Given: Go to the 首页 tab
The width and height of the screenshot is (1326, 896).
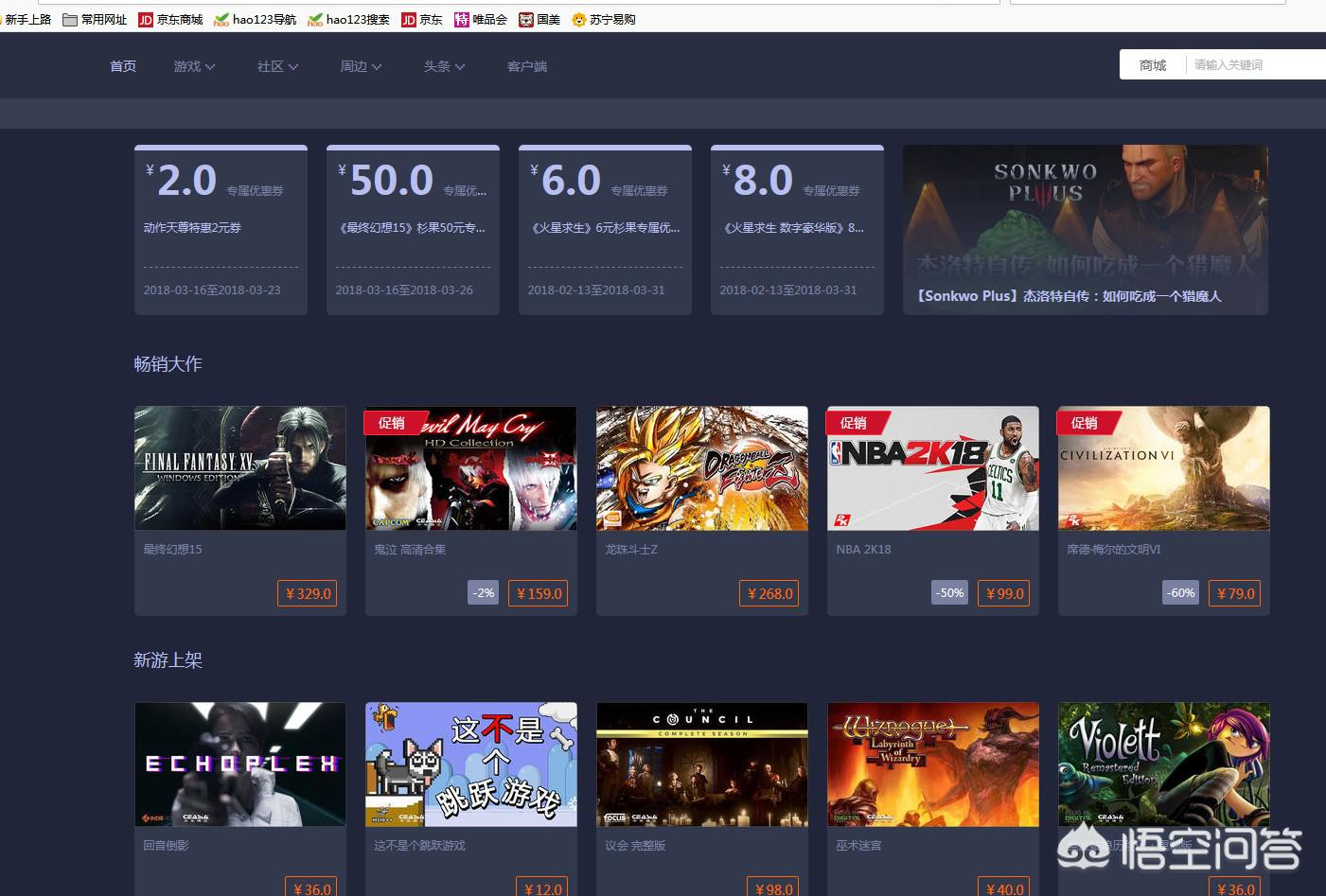Looking at the screenshot, I should coord(123,66).
